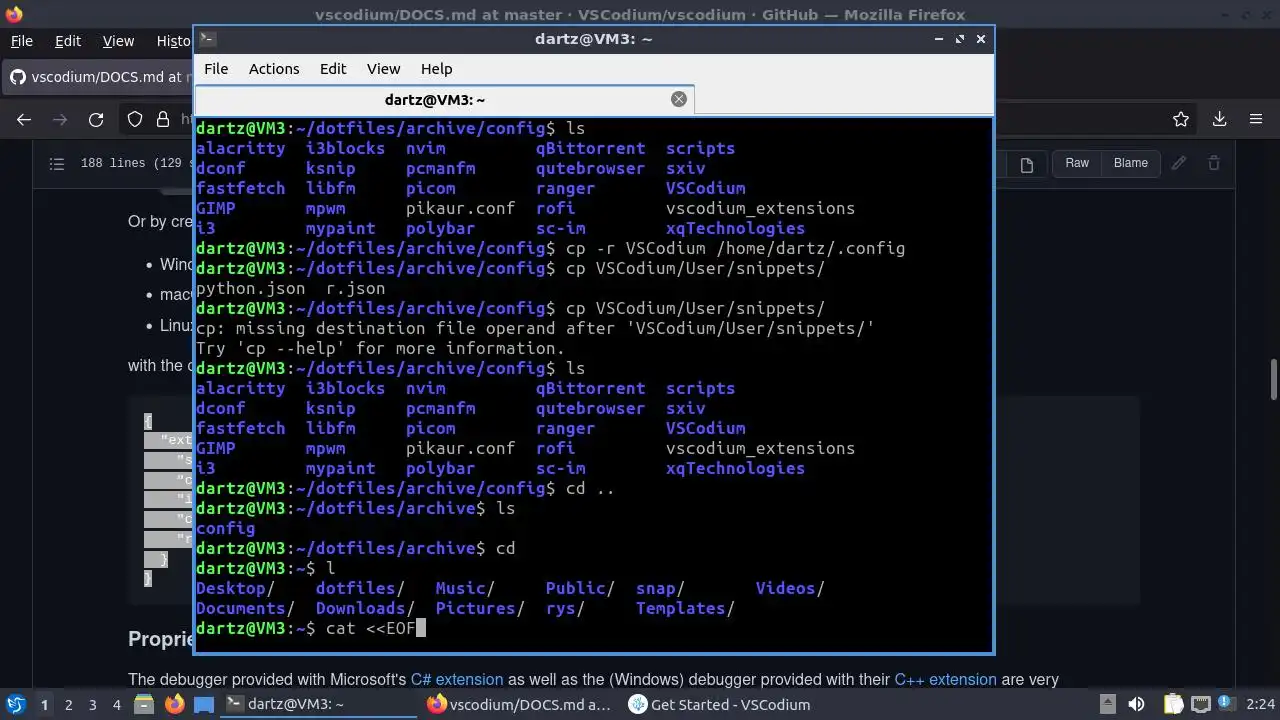Open the terminal Actions menu
This screenshot has height=720, width=1280.
(274, 69)
